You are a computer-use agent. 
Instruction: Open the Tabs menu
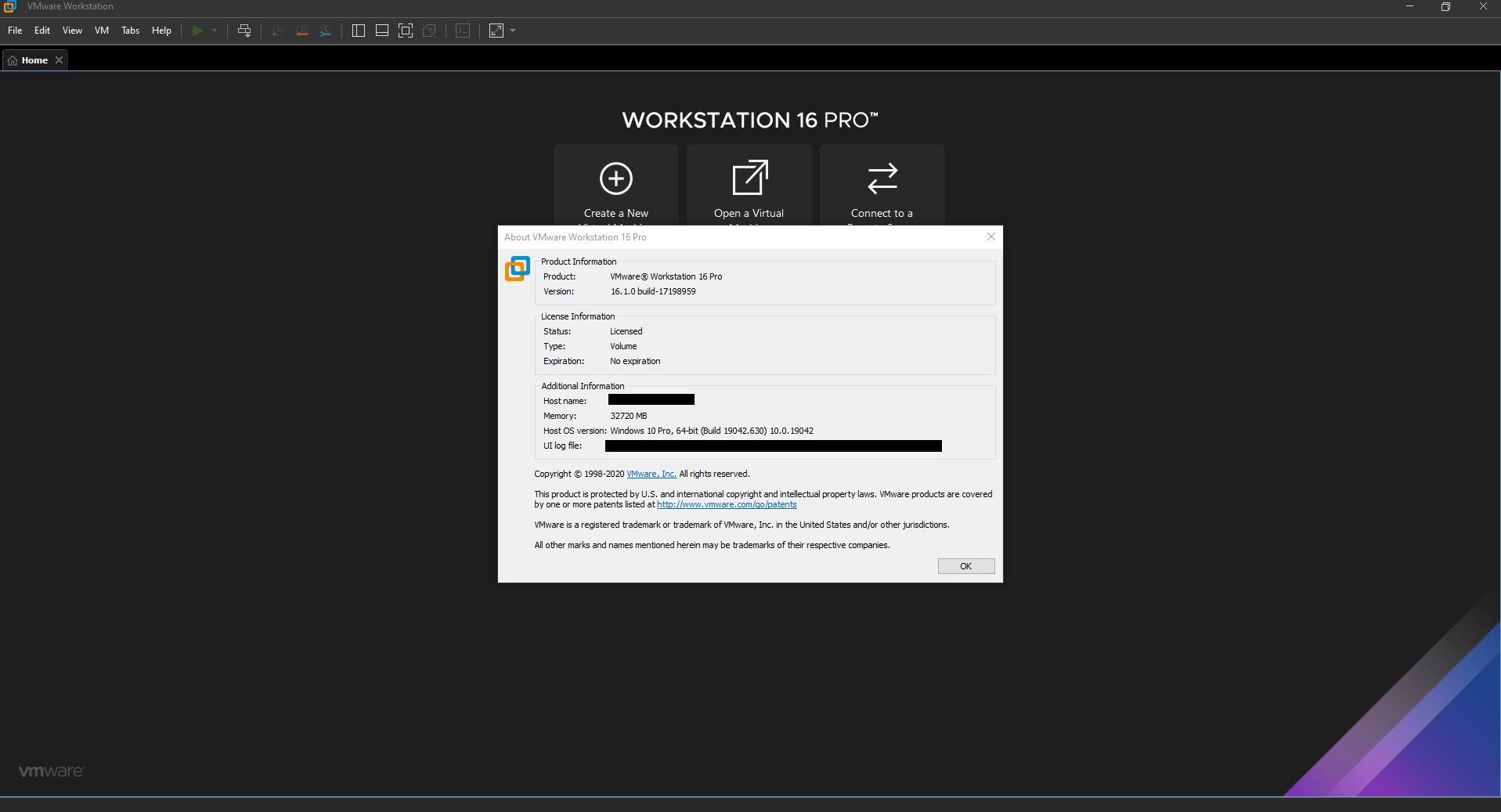[x=131, y=31]
